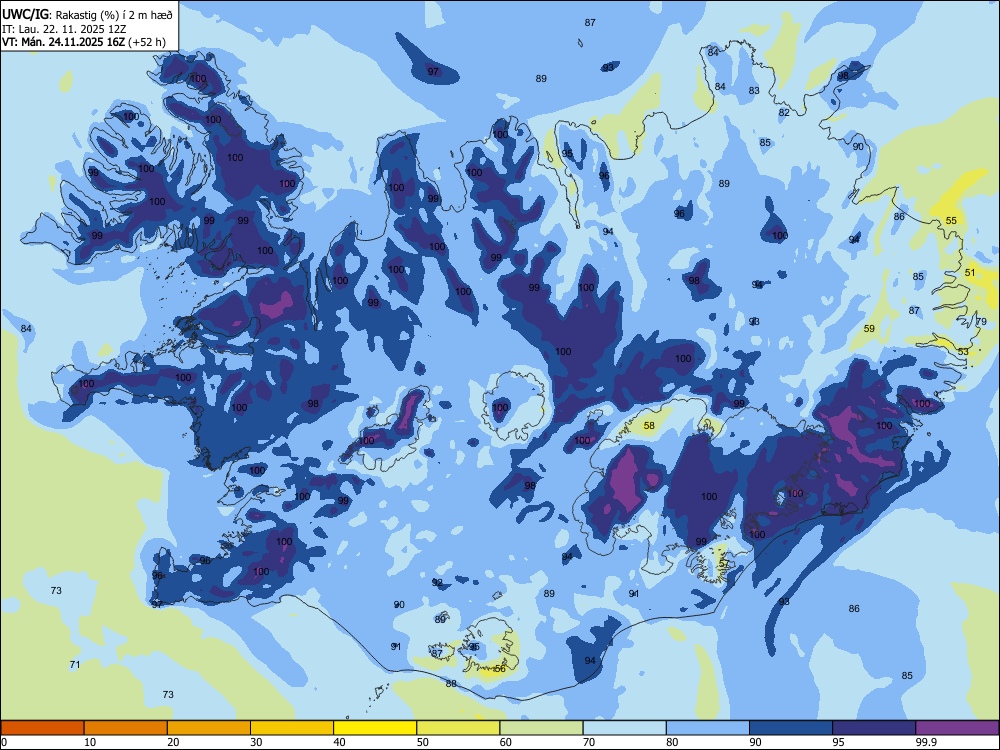Click the title 'UWC/IG: Rakastig (%) í 2 m hæð'
The height and width of the screenshot is (750, 1000).
87,15
